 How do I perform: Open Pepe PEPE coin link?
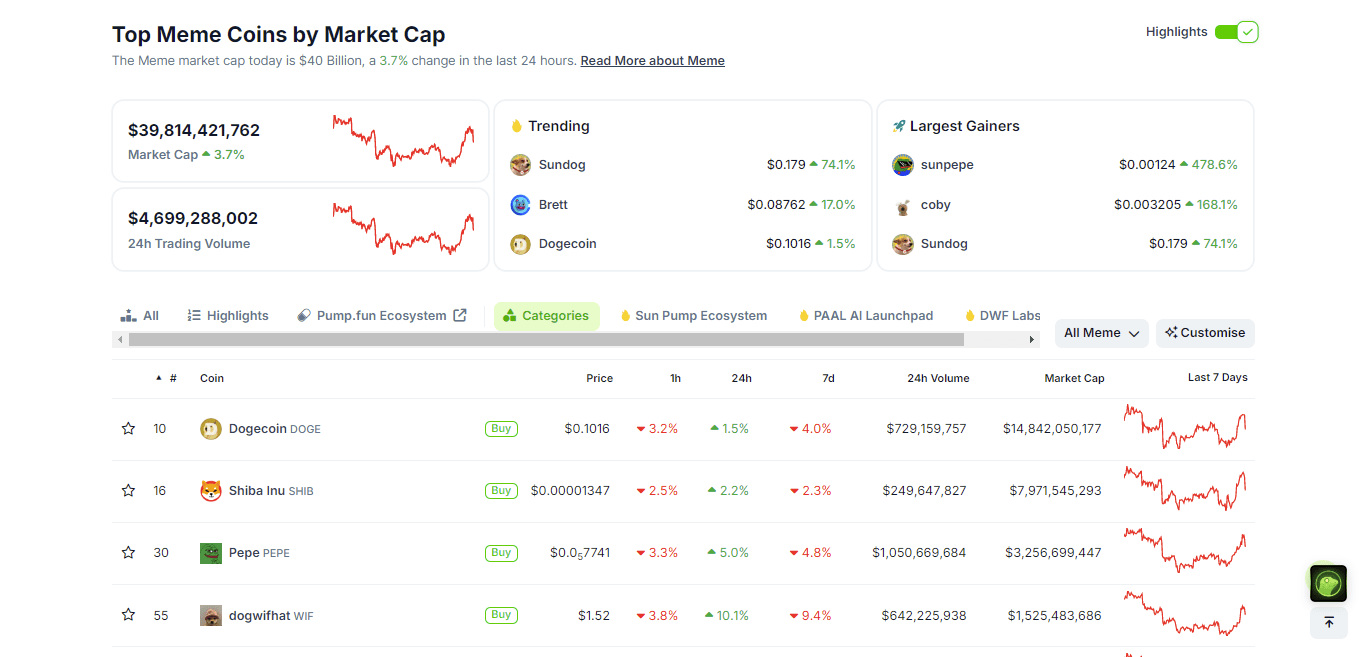[x=259, y=553]
